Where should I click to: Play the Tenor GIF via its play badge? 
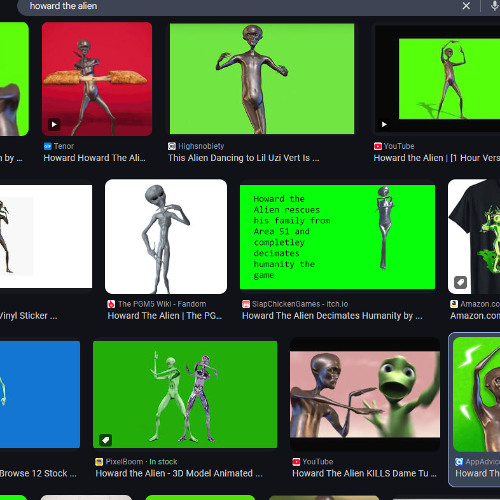(54, 125)
